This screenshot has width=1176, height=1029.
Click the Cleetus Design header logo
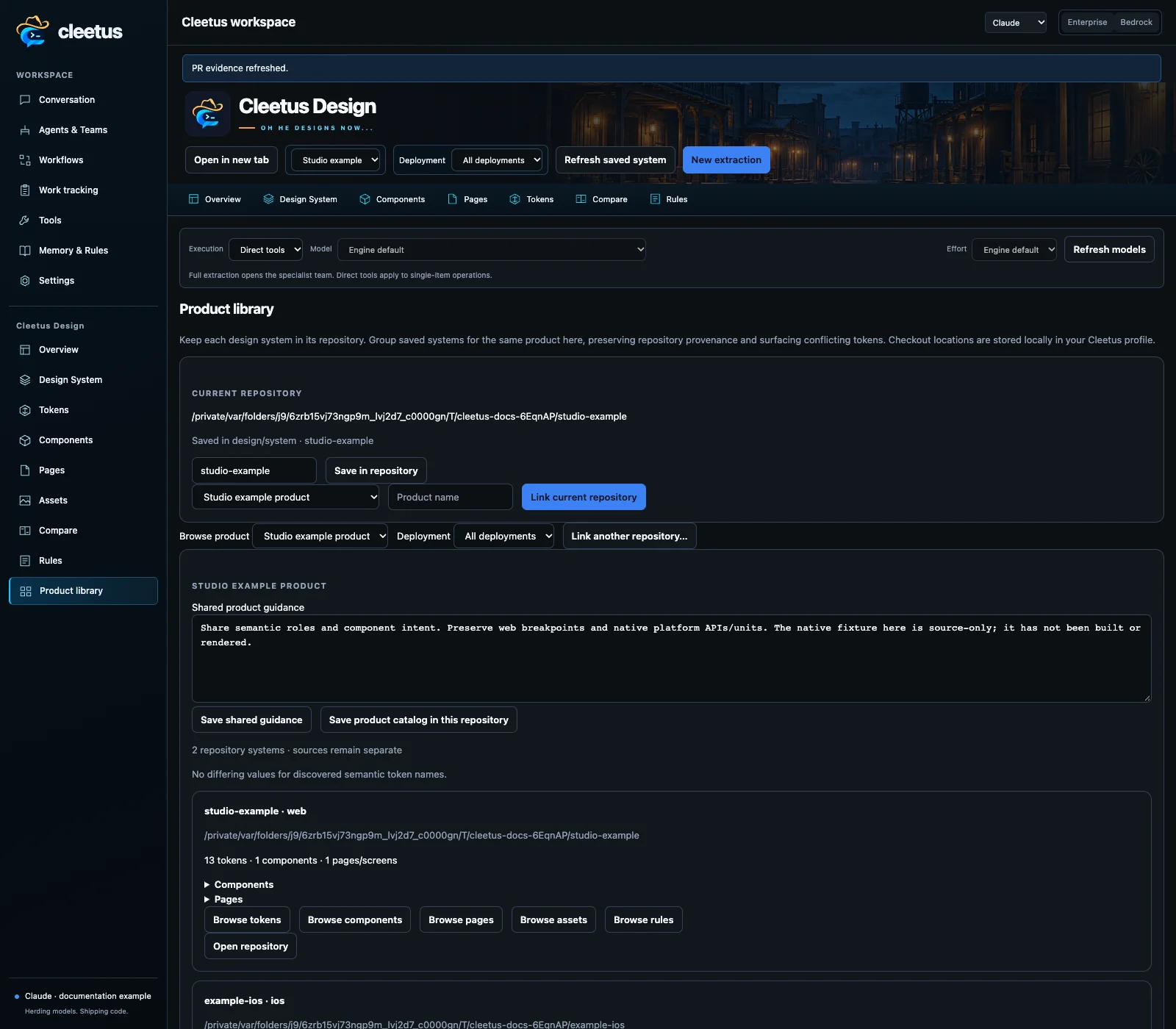tap(208, 114)
